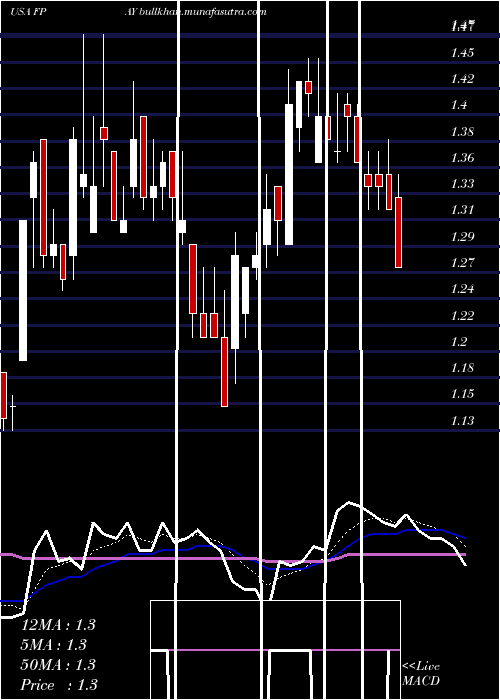The image size is (500, 700).
Task: Click the bullkhan.munafasutra.com watermark link text
Action: coord(203,12)
